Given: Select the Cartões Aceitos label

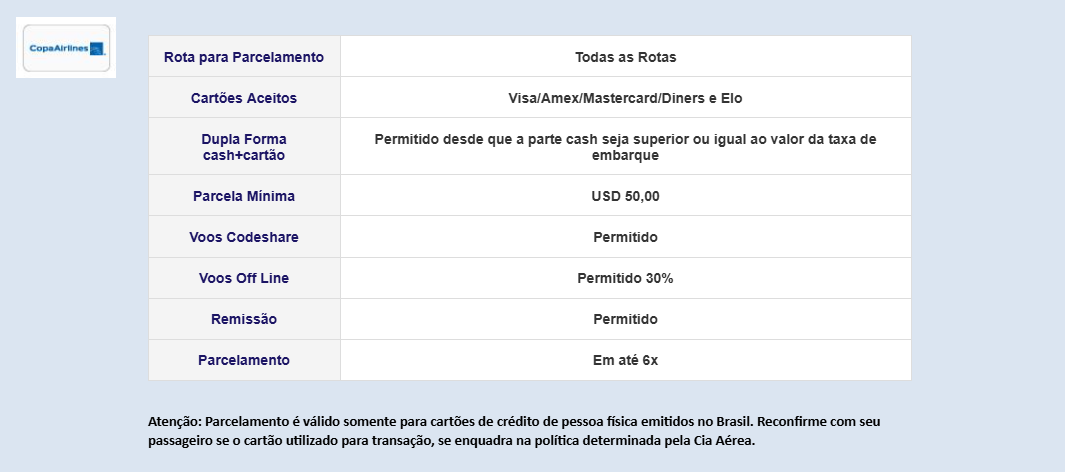Looking at the screenshot, I should 244,98.
